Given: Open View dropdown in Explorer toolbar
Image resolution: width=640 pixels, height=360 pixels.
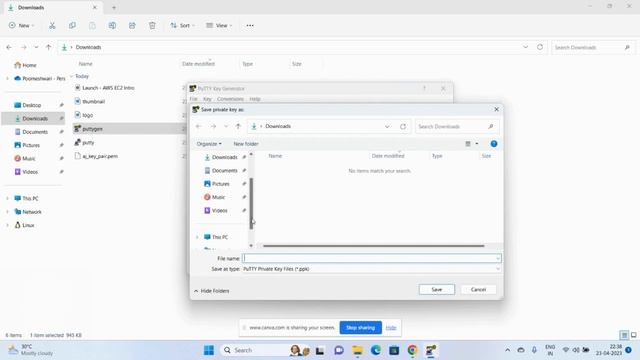Looking at the screenshot, I should point(219,25).
